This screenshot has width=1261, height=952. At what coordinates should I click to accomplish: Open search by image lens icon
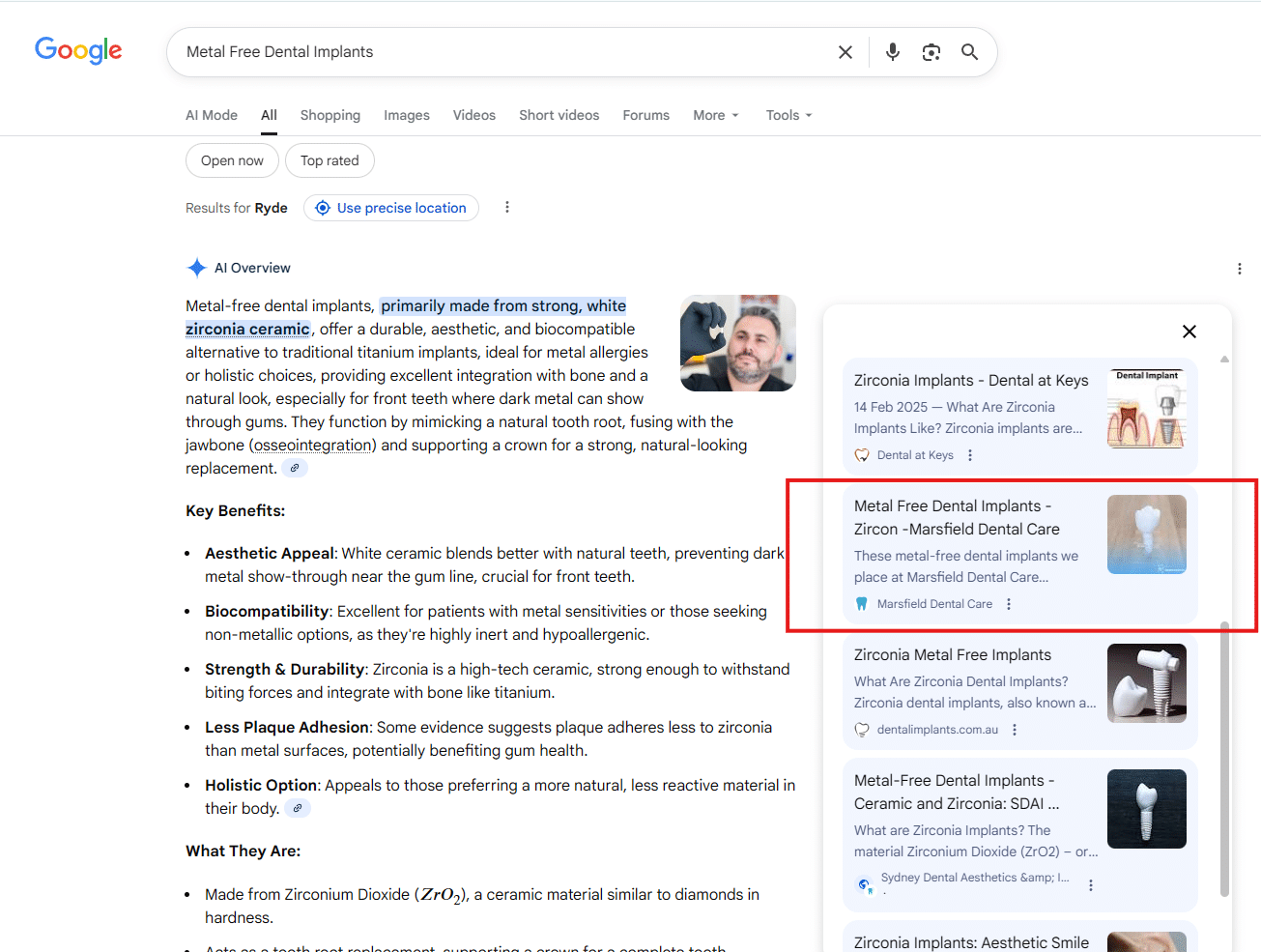[x=931, y=52]
